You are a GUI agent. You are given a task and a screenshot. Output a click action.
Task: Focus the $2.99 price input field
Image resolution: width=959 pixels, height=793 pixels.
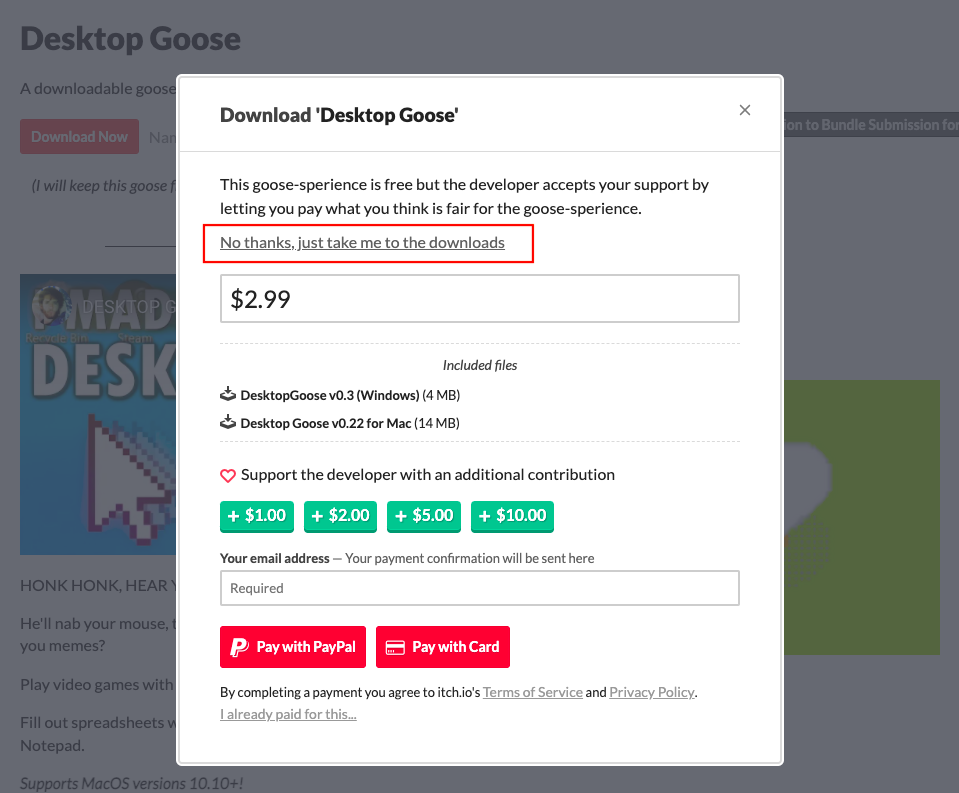tap(479, 299)
